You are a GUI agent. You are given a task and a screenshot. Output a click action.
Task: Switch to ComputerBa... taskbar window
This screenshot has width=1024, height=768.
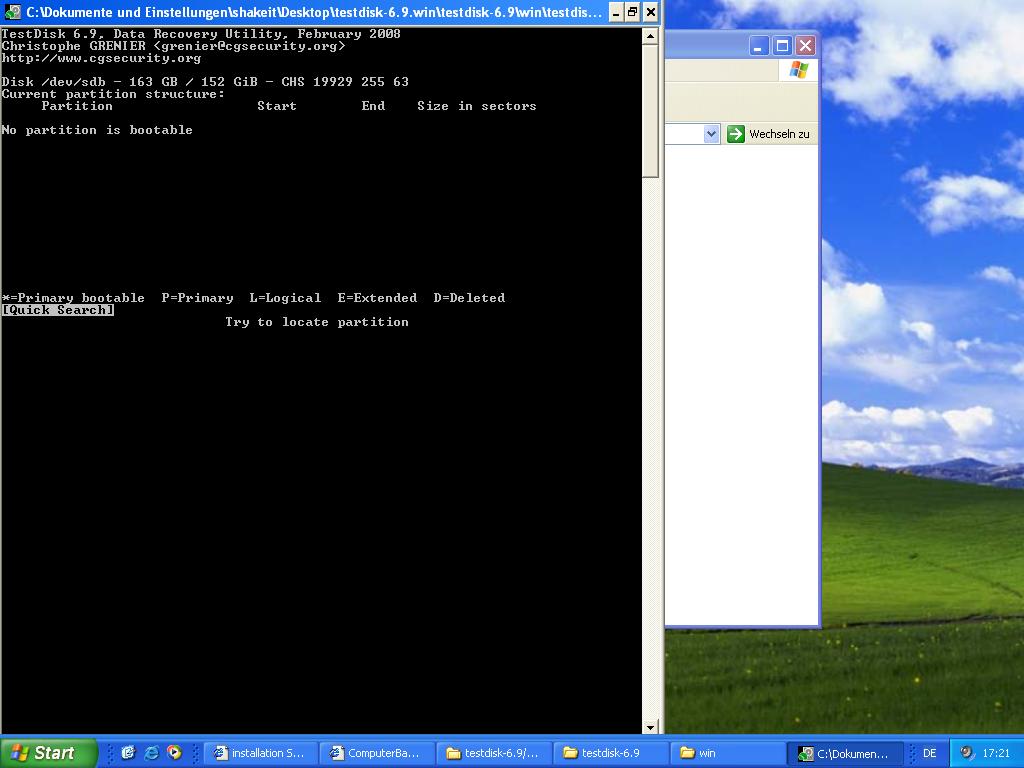(377, 753)
